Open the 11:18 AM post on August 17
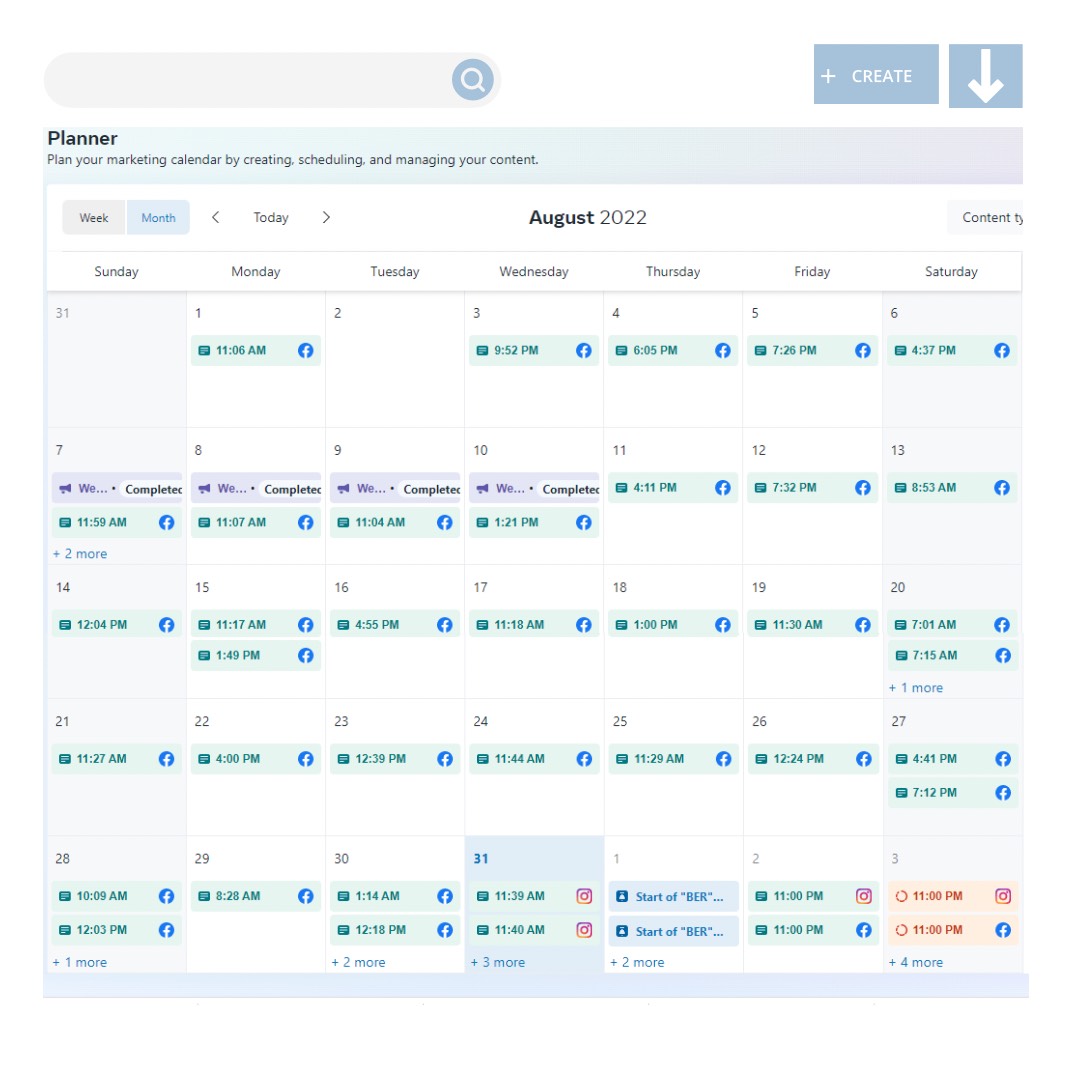Viewport: 1080px width, 1080px height. [534, 625]
